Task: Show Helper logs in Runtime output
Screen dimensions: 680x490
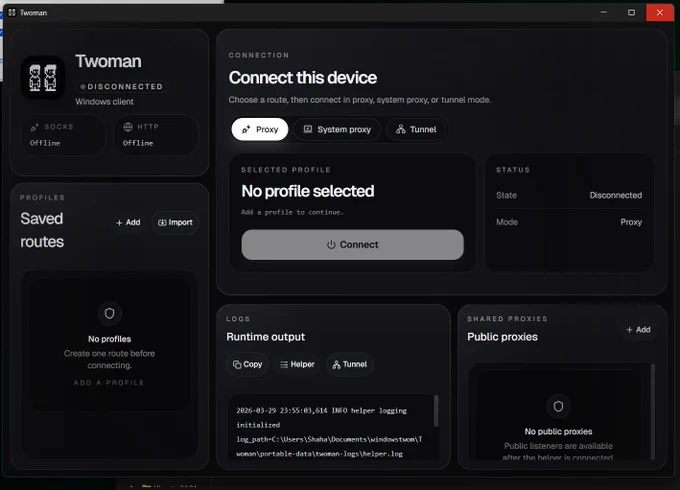Action: tap(298, 364)
